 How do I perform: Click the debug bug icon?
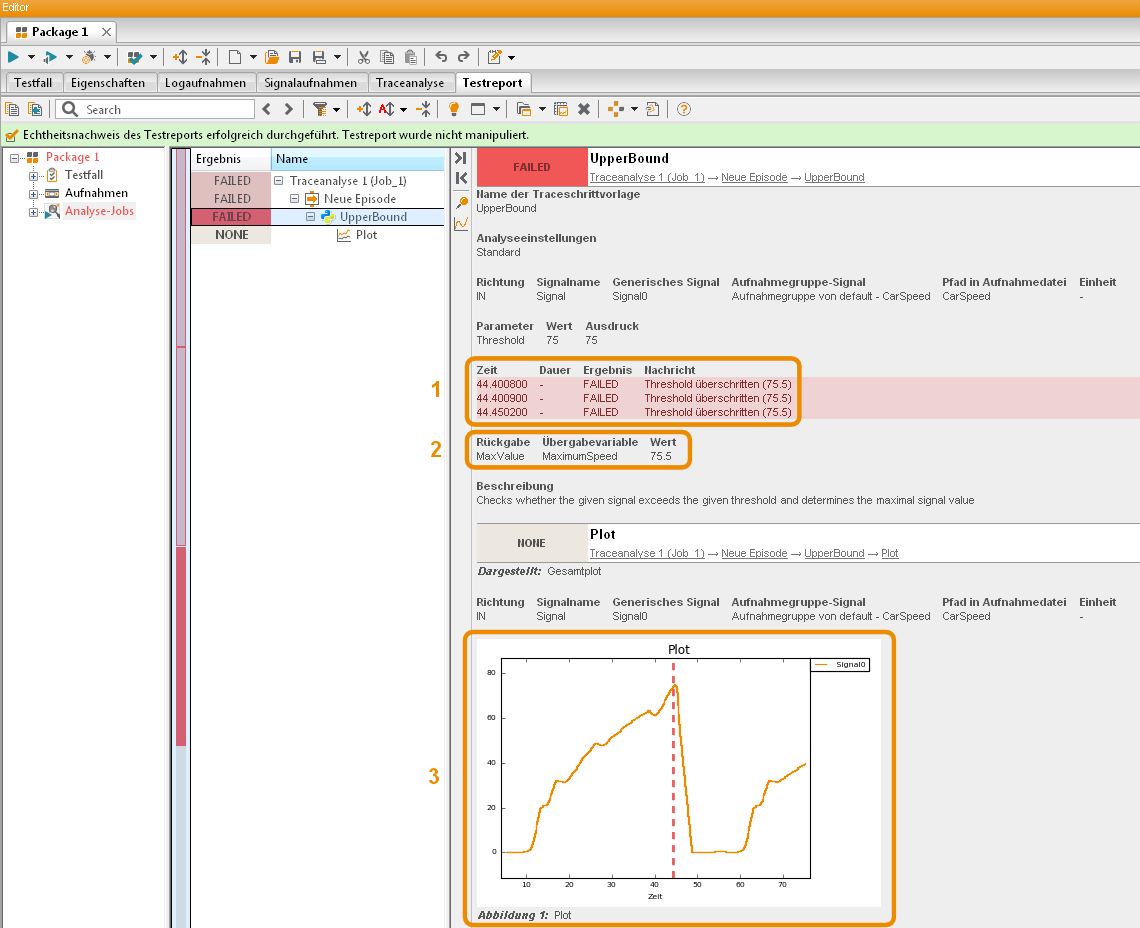pyautogui.click(x=89, y=57)
